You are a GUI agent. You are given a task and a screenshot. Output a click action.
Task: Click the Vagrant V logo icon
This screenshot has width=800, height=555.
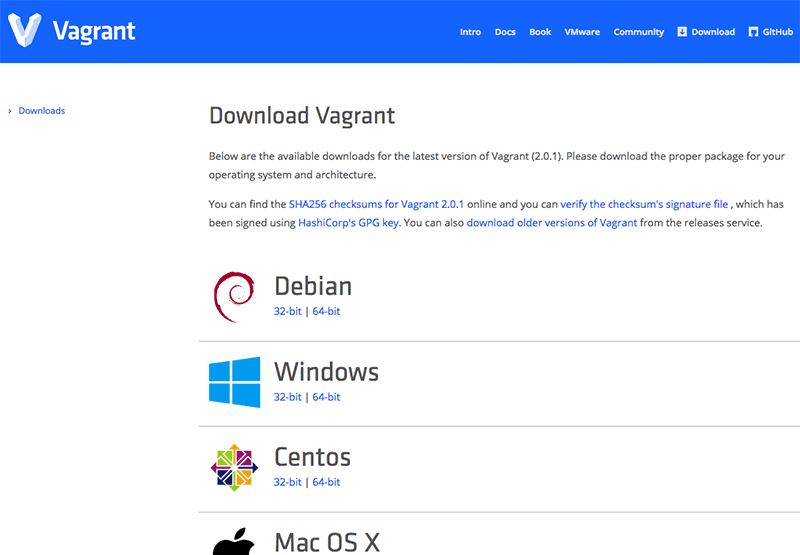pos(24,30)
